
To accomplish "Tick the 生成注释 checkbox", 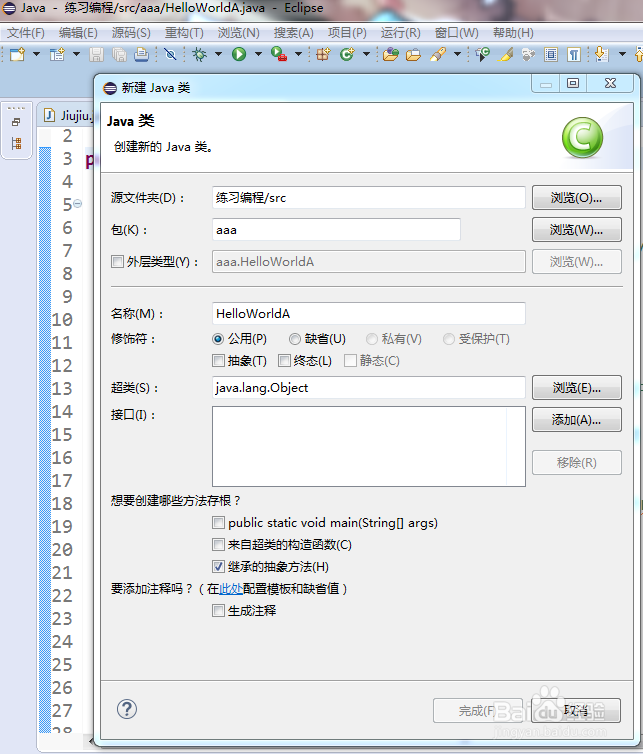I will tap(218, 611).
